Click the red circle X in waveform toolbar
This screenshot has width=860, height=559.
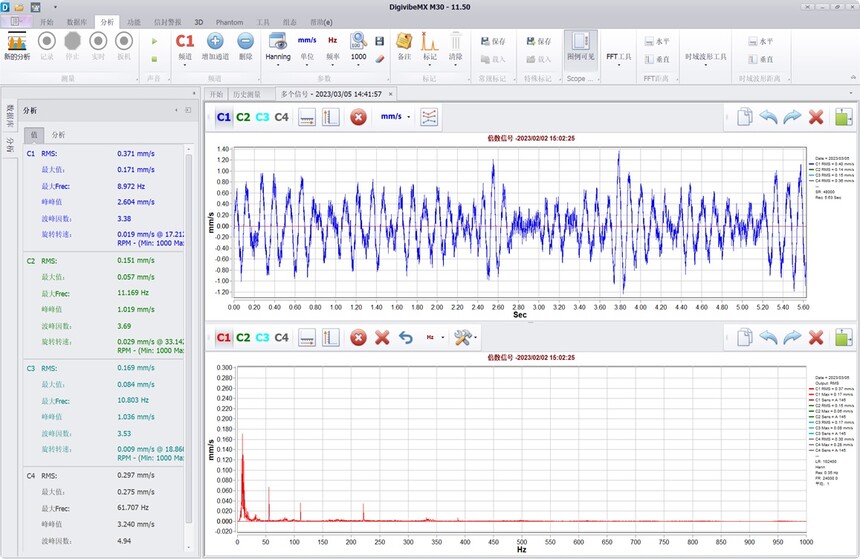point(359,117)
